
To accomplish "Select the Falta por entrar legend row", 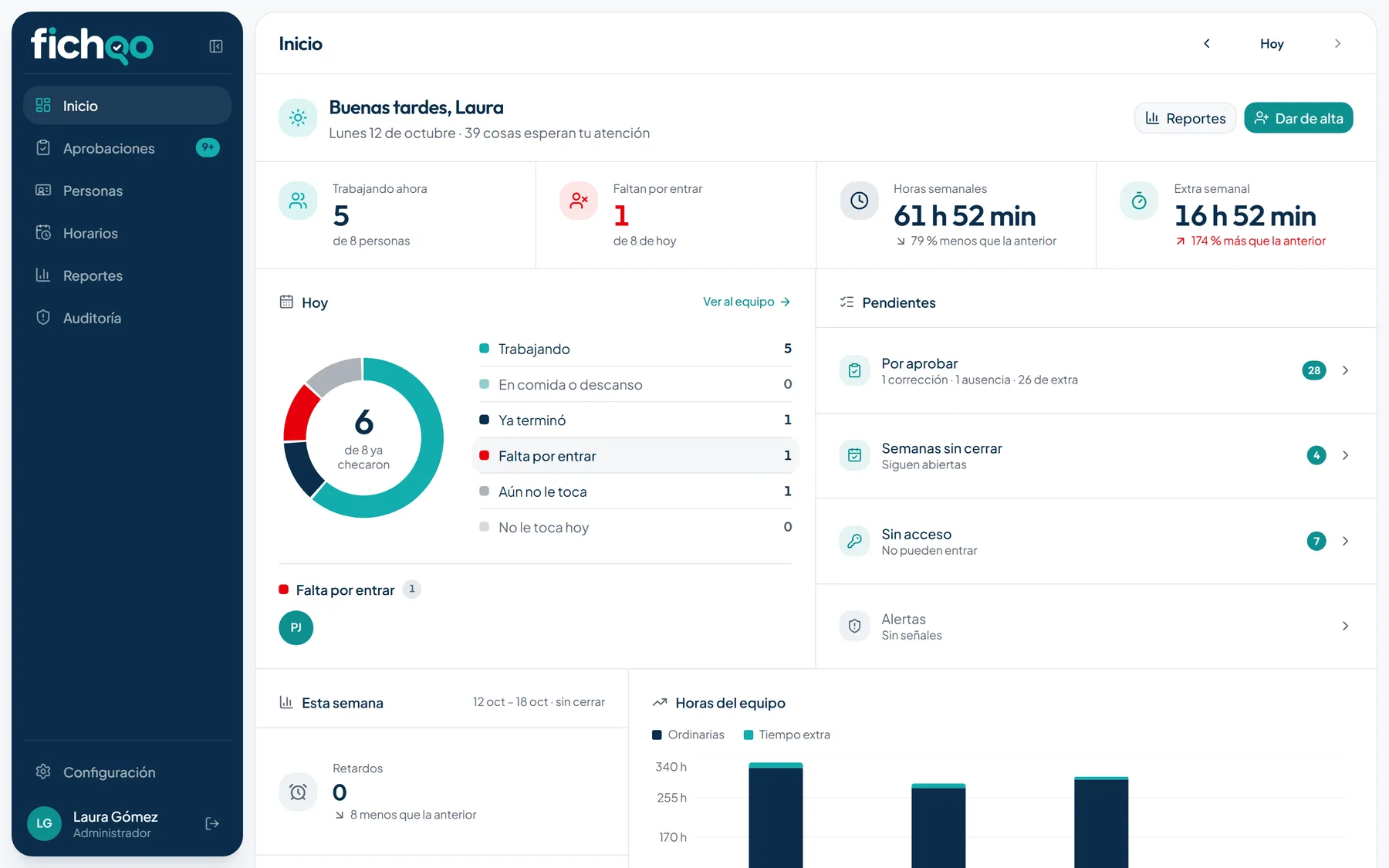I will coord(636,456).
